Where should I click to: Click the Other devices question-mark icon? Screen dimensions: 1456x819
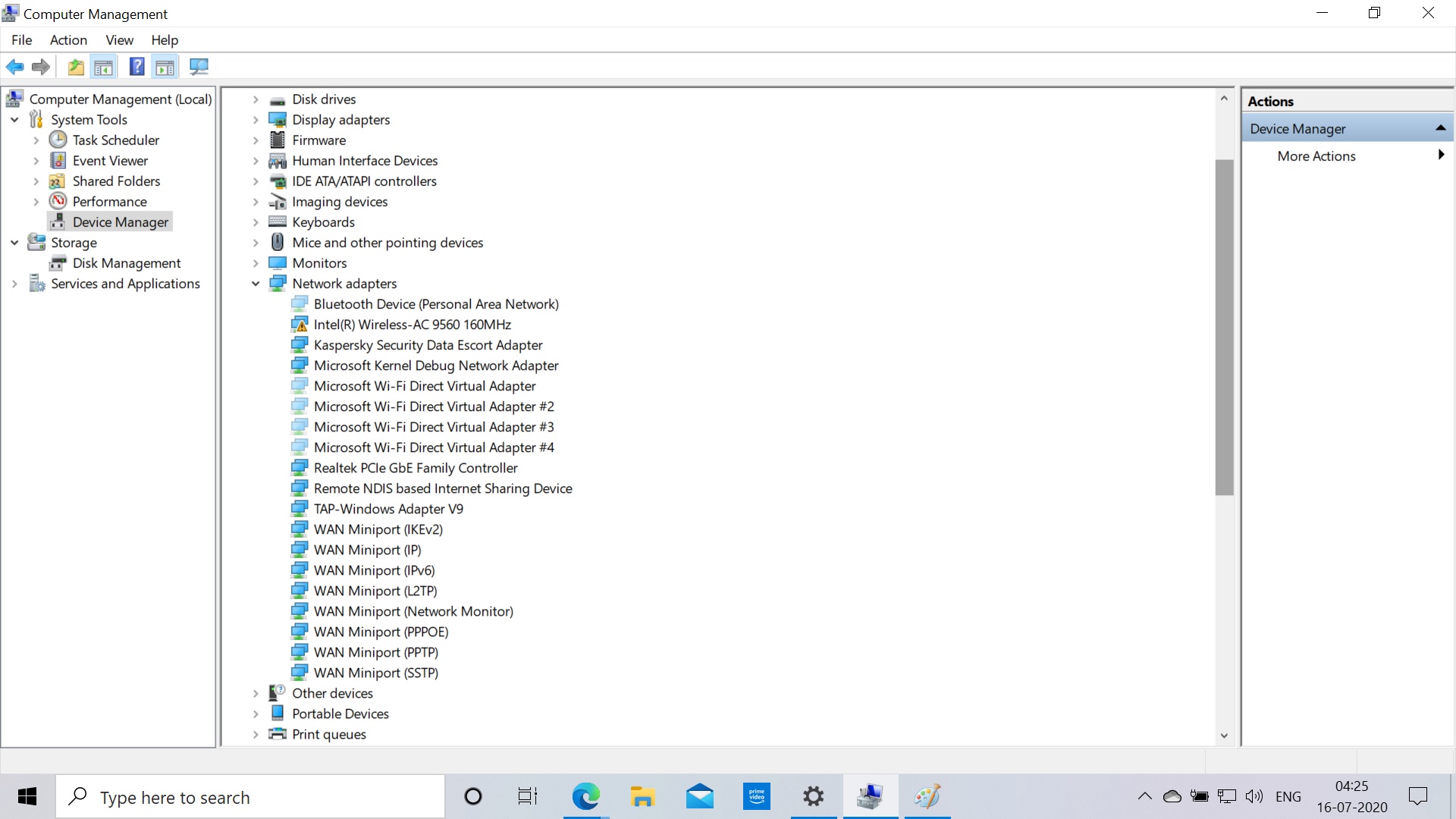click(278, 692)
